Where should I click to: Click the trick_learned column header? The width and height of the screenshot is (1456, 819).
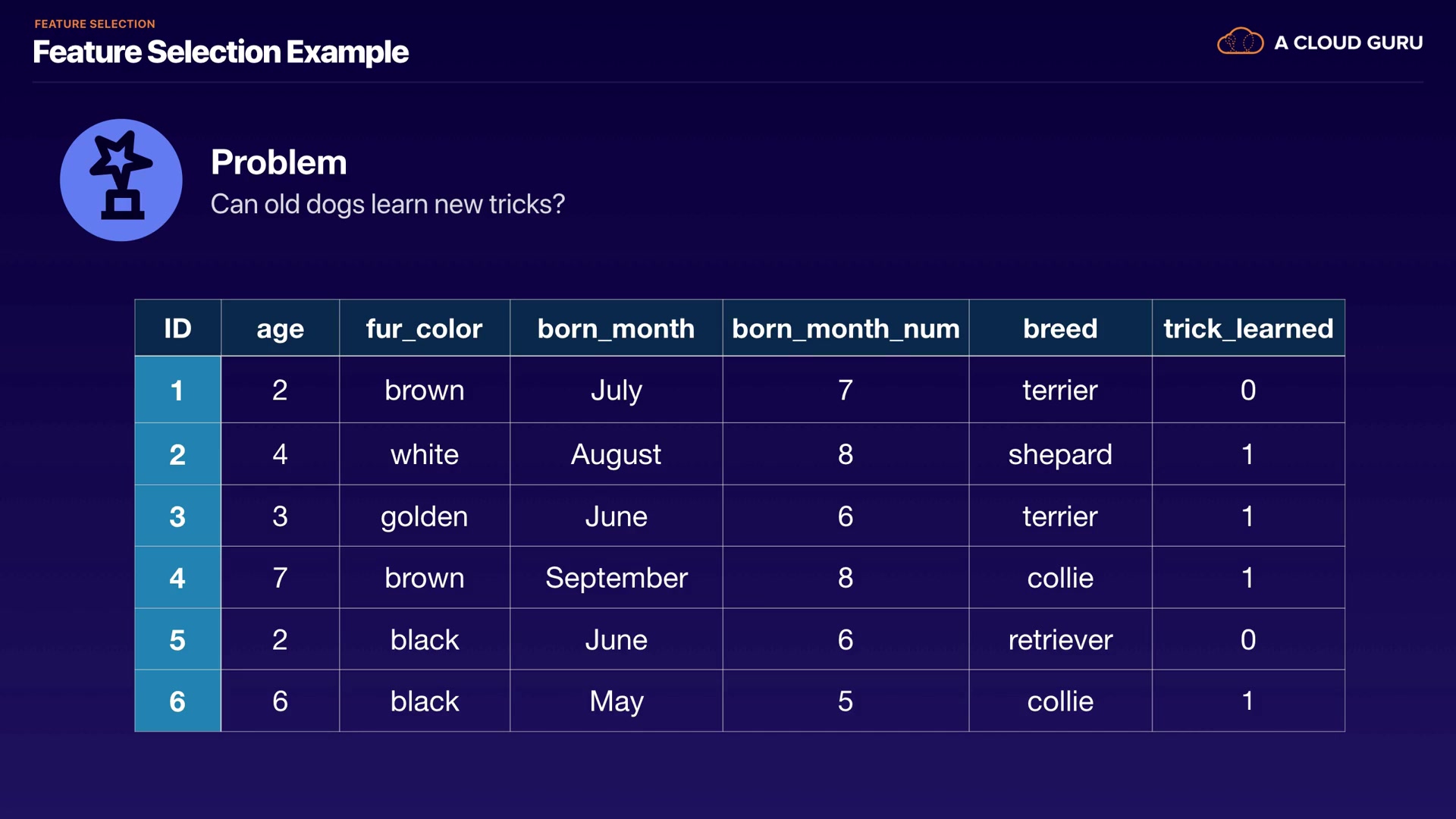pos(1248,328)
